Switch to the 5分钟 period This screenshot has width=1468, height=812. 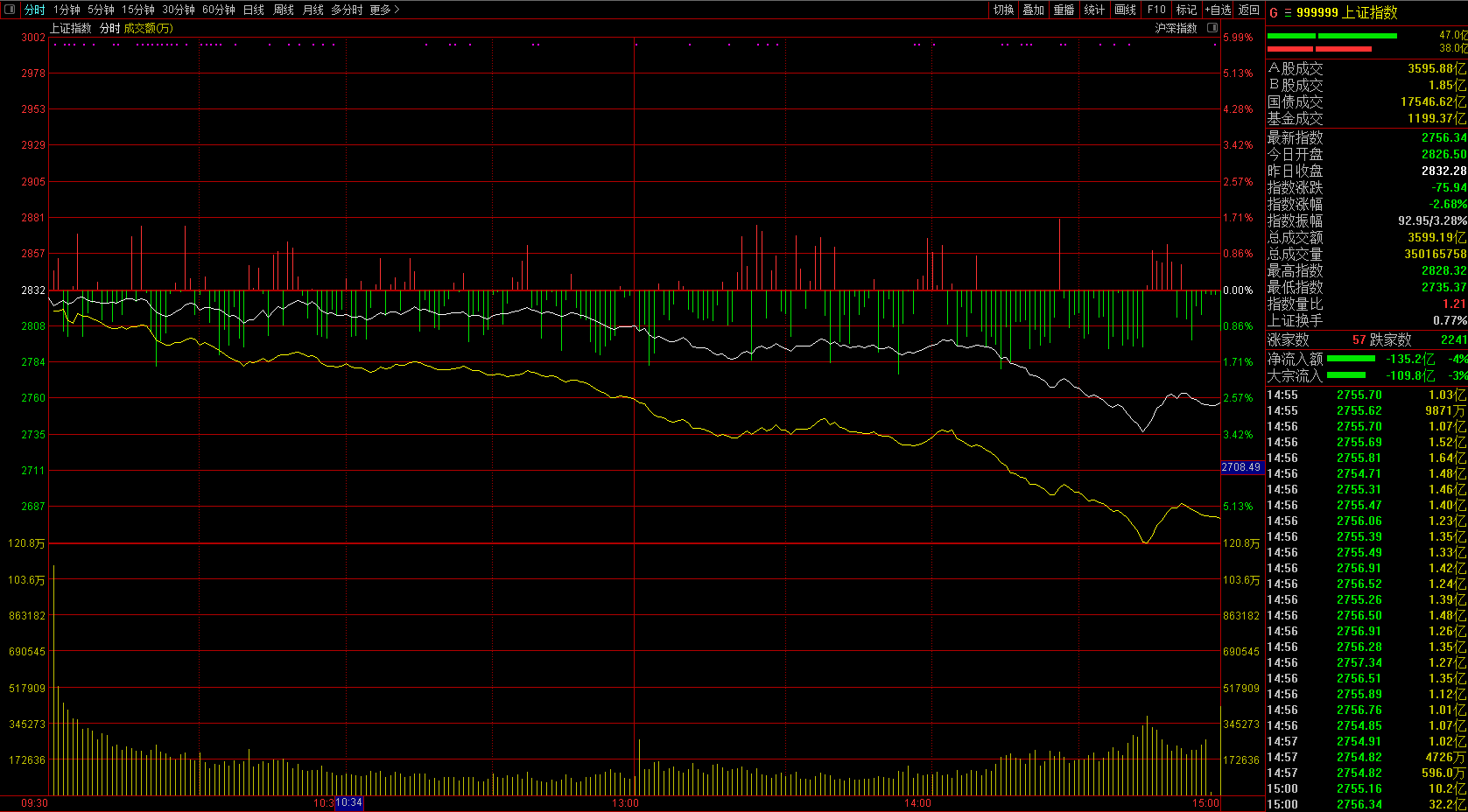(x=101, y=10)
